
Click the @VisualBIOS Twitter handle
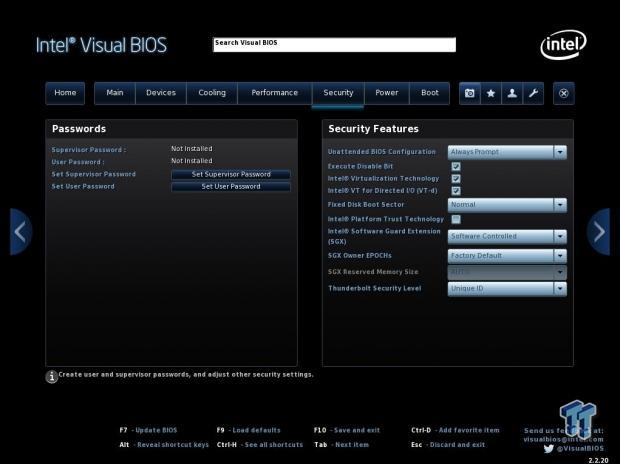click(x=580, y=449)
